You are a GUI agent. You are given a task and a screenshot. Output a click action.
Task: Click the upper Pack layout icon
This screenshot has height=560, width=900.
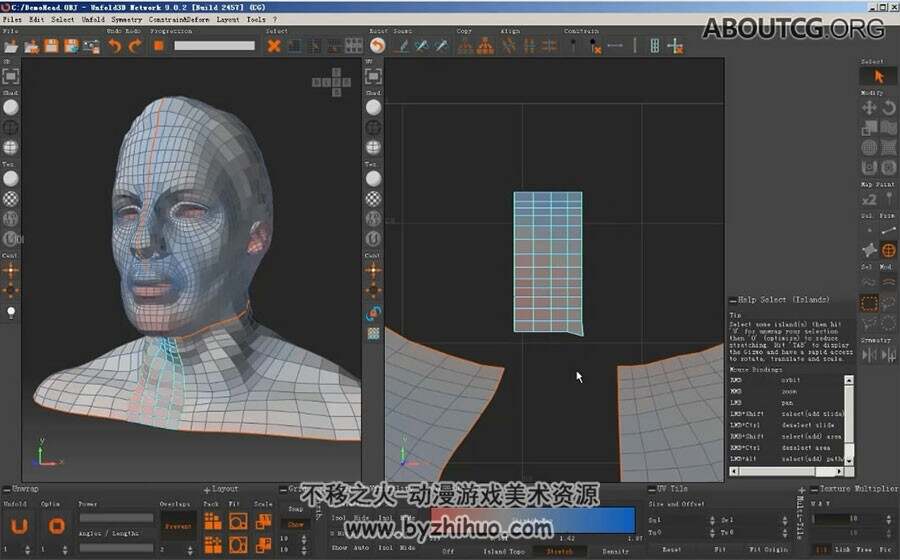[x=213, y=521]
